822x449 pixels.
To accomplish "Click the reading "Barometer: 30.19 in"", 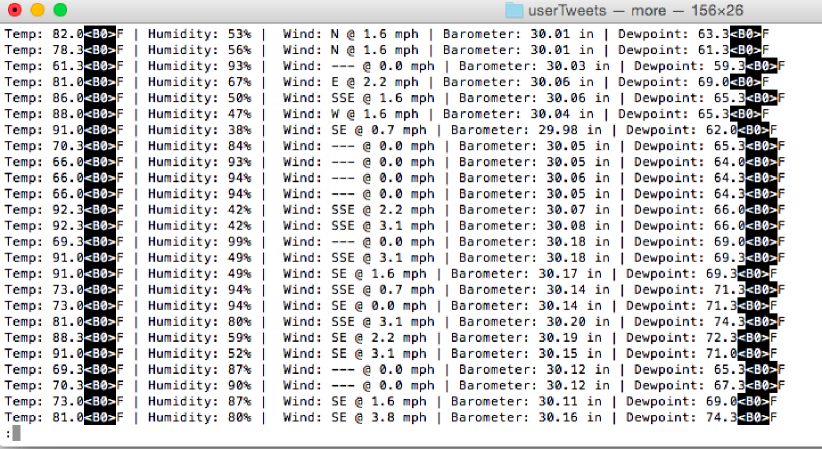I will [x=526, y=338].
